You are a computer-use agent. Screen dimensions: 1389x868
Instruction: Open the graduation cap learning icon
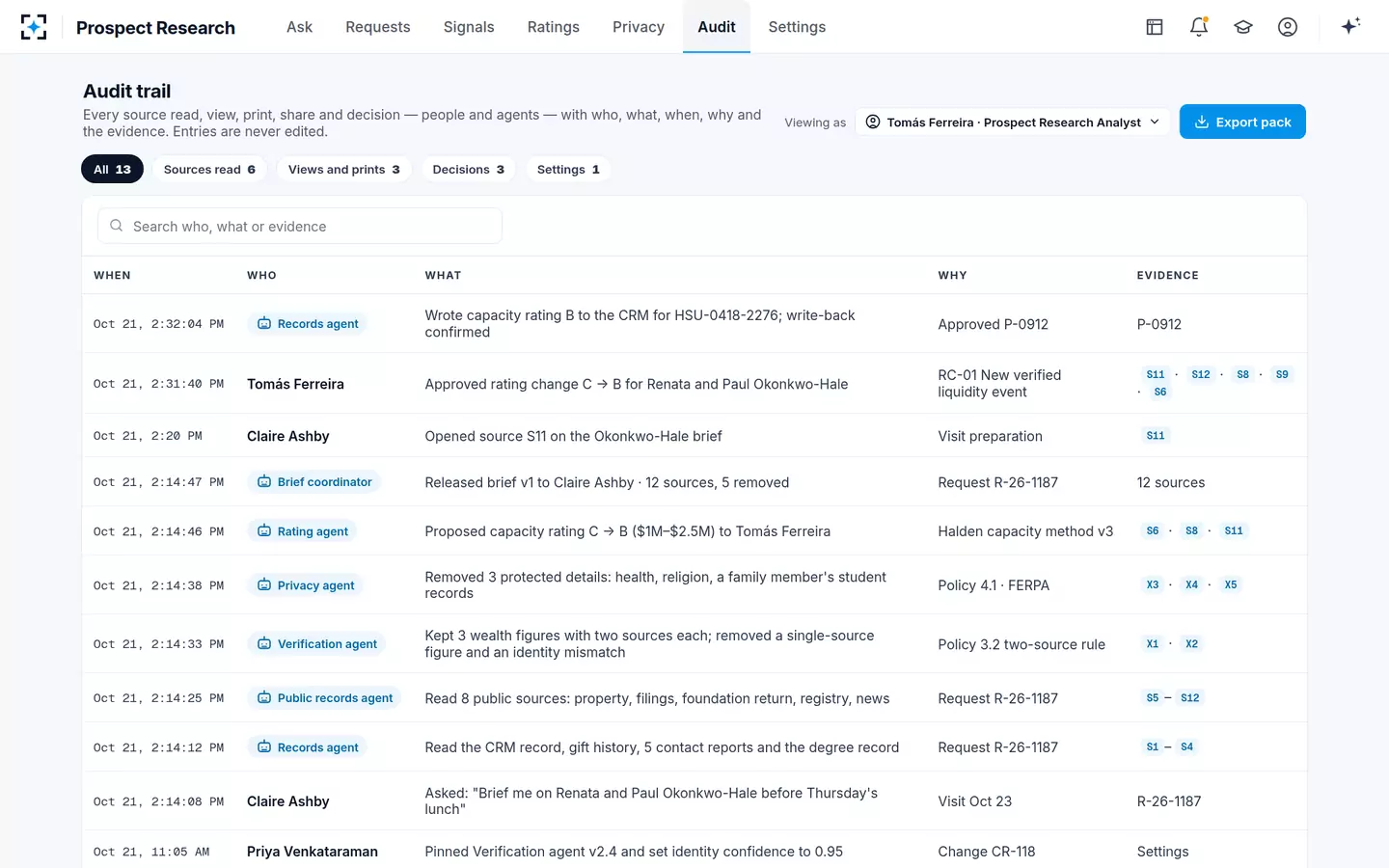[x=1243, y=27]
